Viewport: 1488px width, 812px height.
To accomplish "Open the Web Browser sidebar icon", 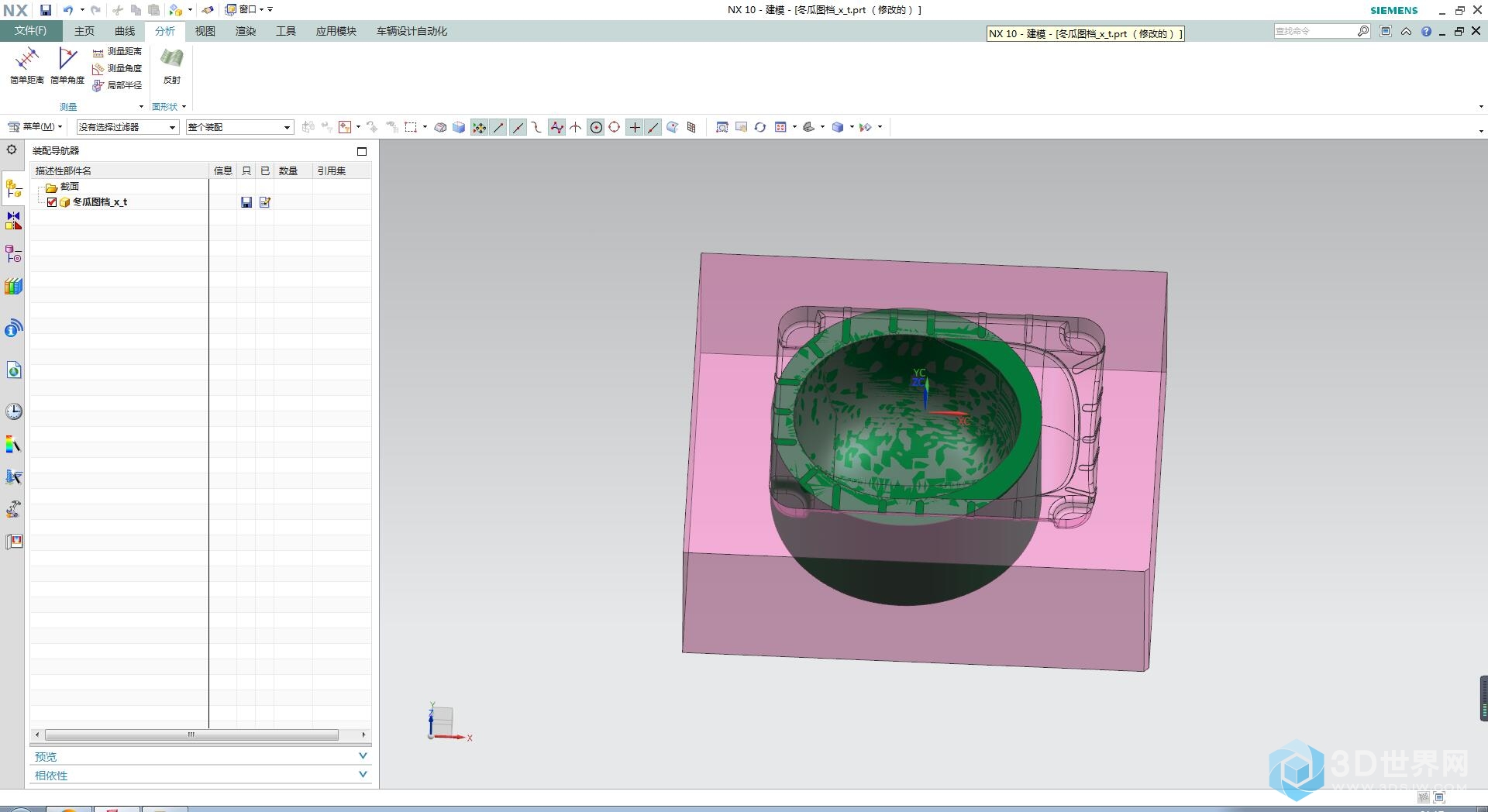I will pos(14,370).
